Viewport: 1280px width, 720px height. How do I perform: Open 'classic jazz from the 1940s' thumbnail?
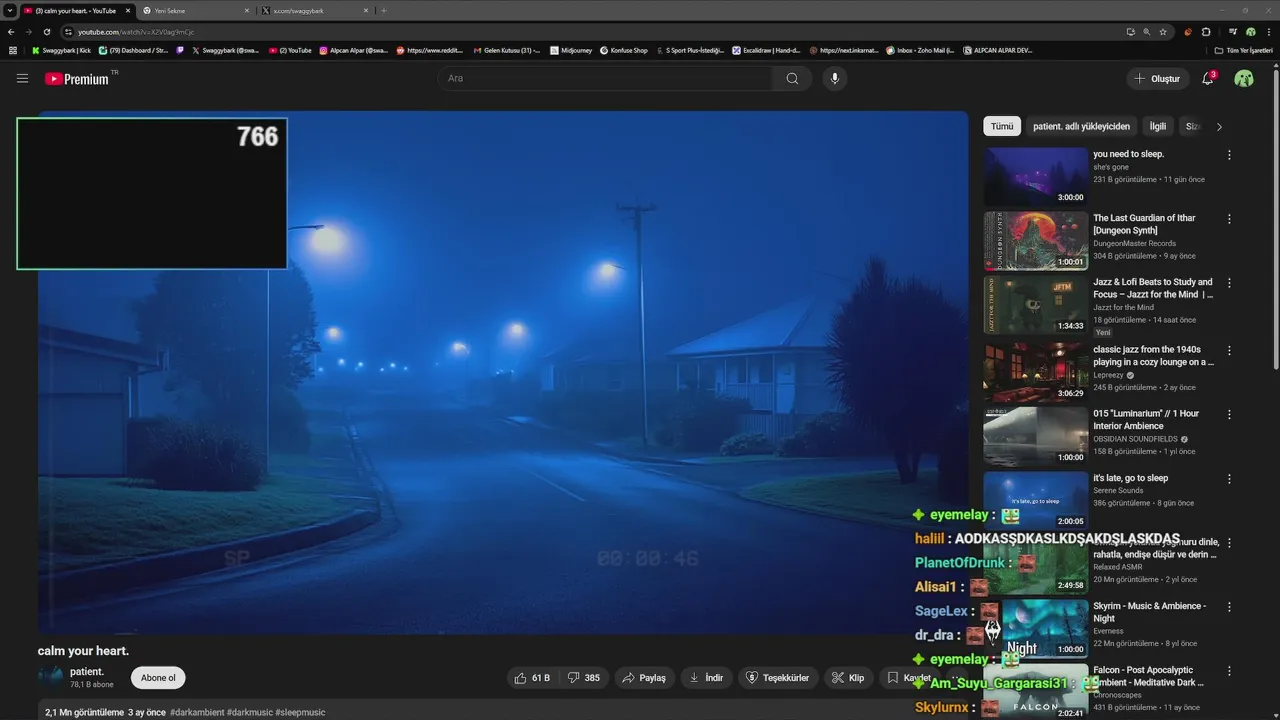tap(1035, 373)
